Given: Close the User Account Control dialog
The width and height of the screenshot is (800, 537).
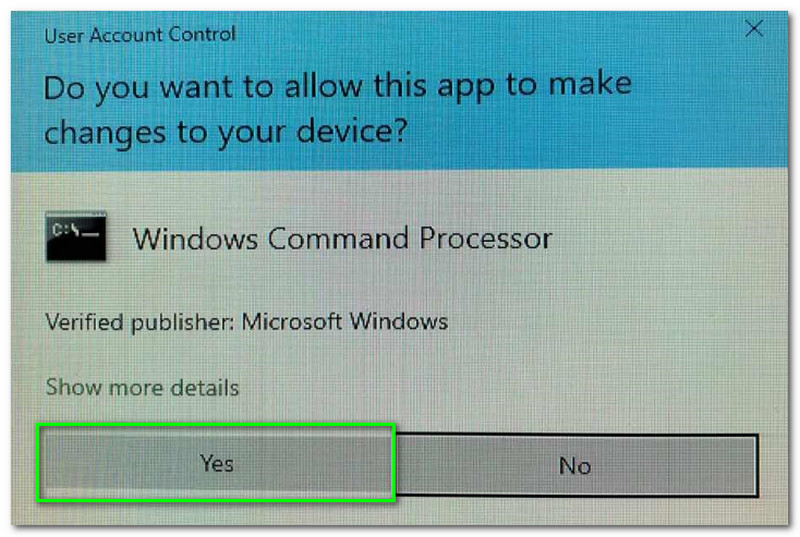Looking at the screenshot, I should click(754, 29).
